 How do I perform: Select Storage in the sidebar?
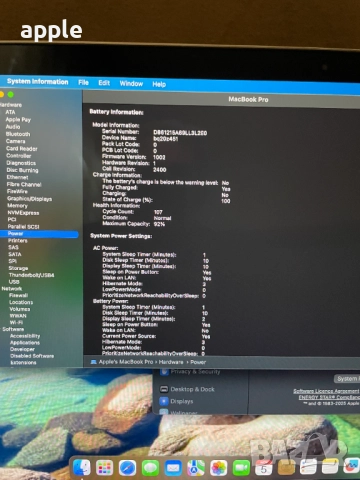click(x=18, y=268)
